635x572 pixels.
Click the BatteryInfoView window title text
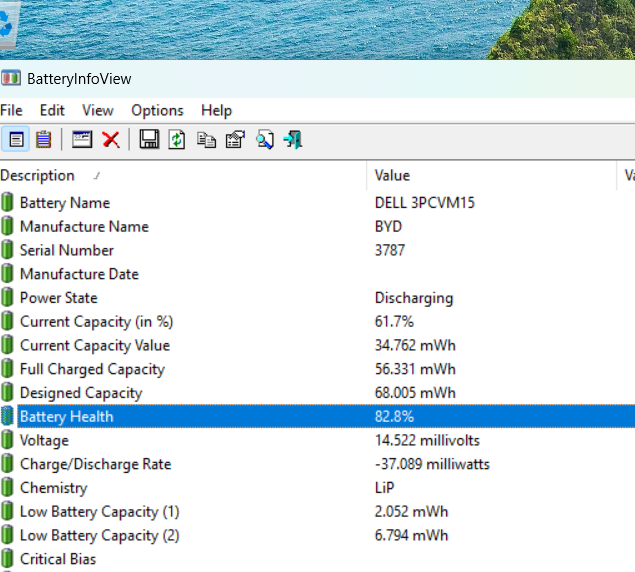point(79,79)
